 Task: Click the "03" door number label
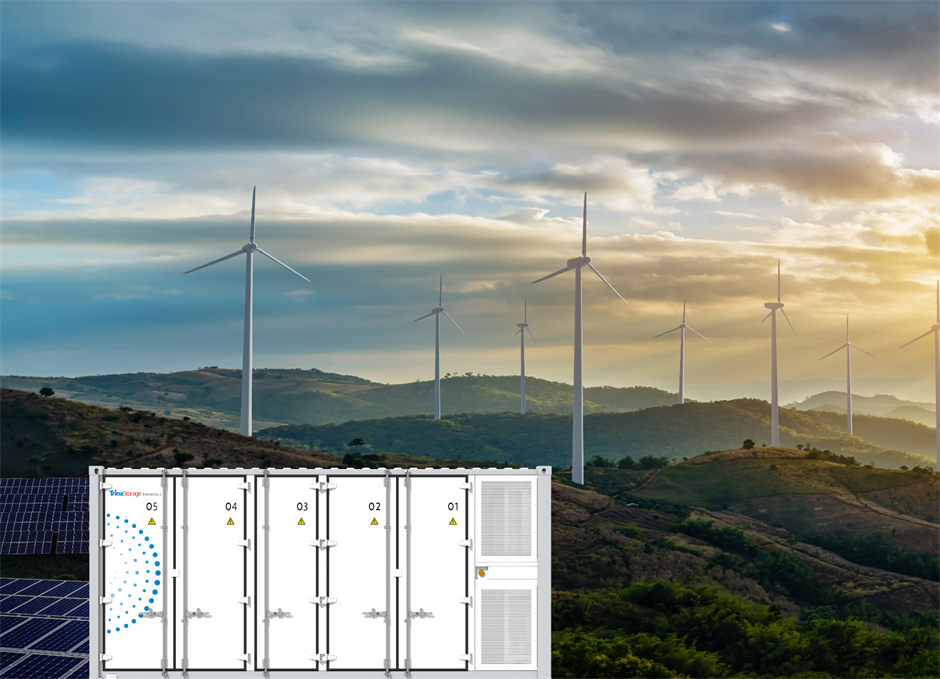302,506
